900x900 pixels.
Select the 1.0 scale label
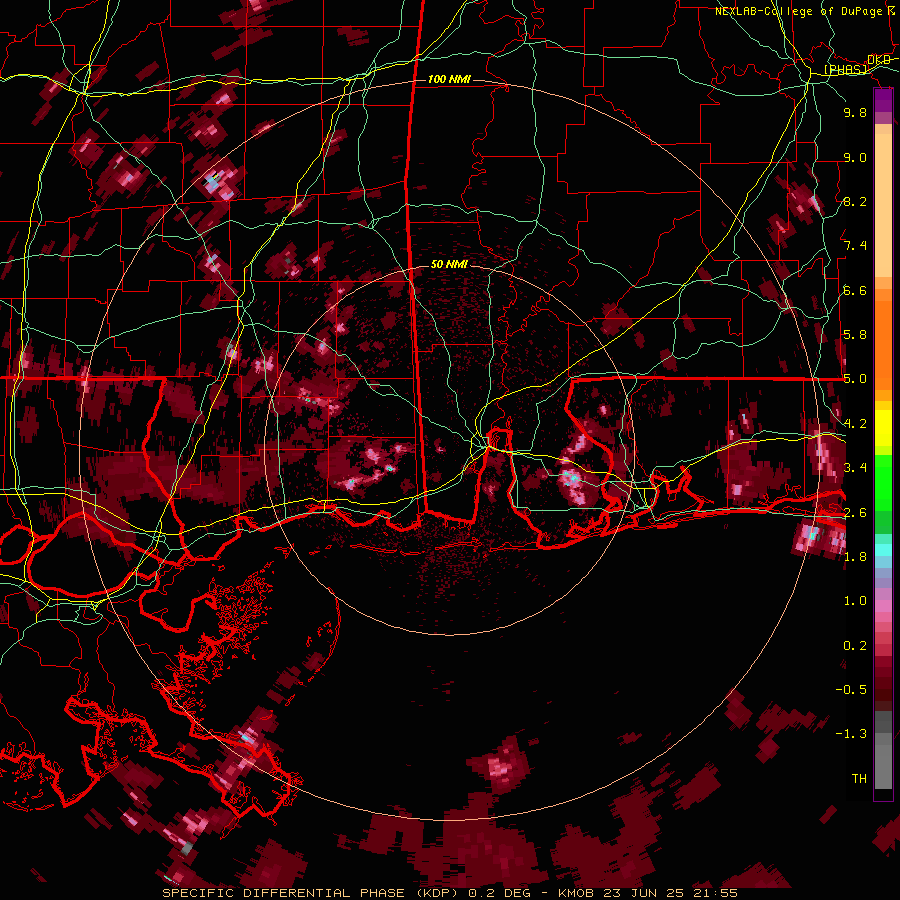855,601
